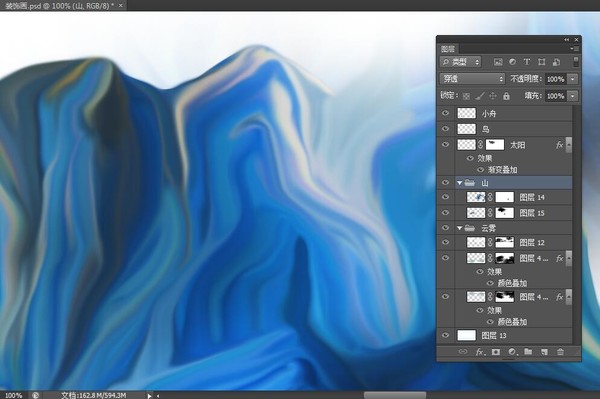Viewport: 600px width, 399px height.
Task: Click mask link chain on 太阳 layer
Action: (x=481, y=145)
